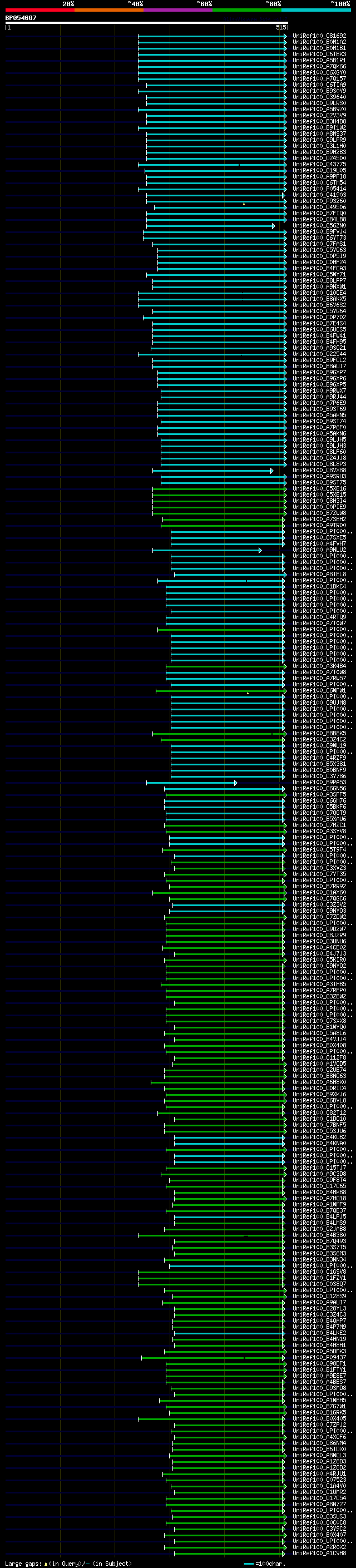Select the UniRef100_B9H2B3 label
The image size is (356, 1568).
pos(319,152)
